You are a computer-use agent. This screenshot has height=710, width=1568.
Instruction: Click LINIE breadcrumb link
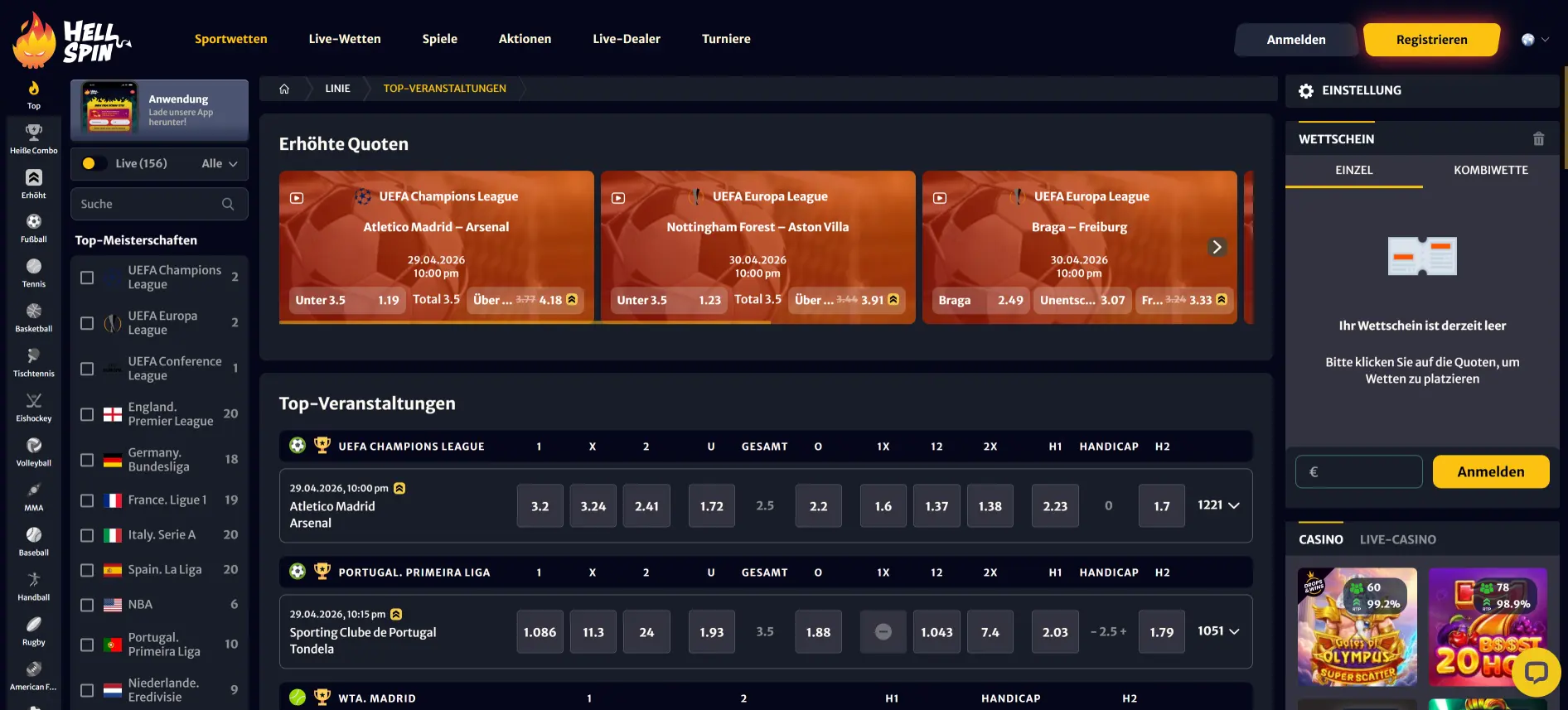coord(337,89)
